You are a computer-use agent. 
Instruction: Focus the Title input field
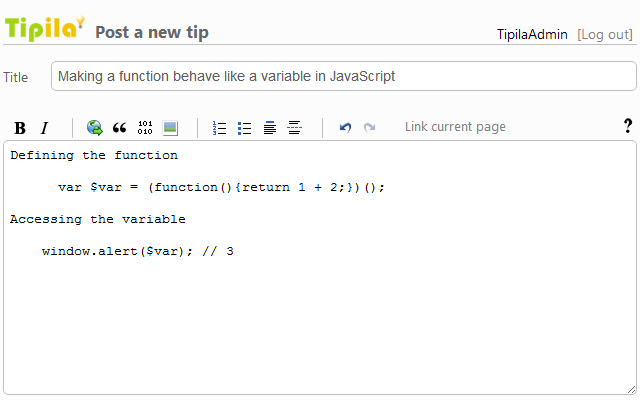pos(343,76)
